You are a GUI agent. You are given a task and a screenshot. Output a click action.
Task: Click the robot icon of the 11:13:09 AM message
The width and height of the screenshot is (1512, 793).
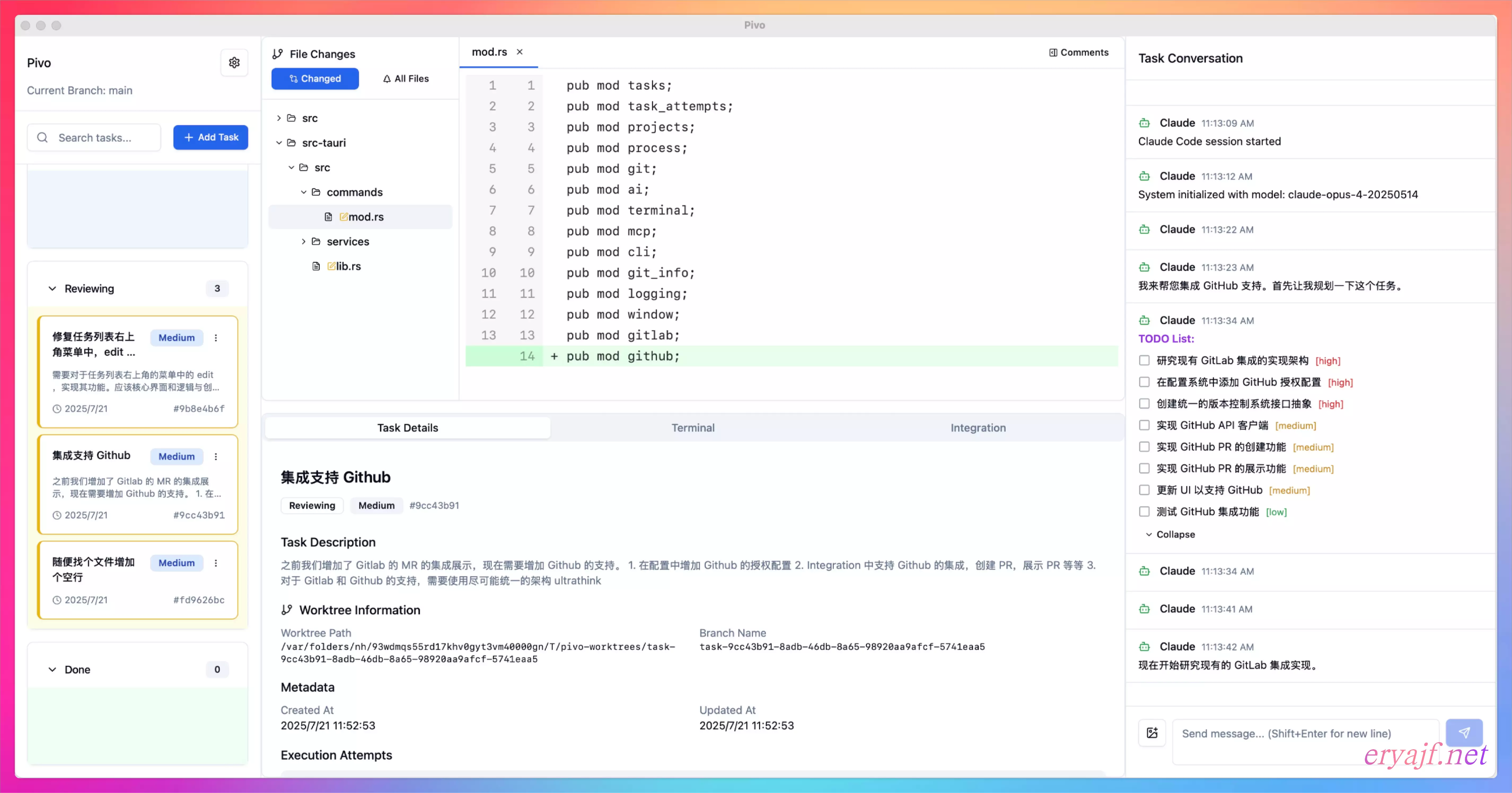(x=1145, y=123)
